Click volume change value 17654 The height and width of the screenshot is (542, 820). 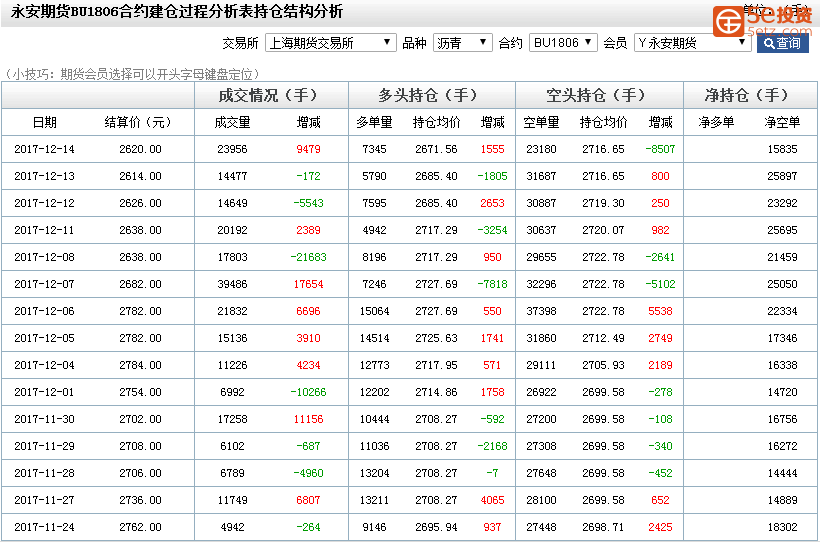(x=308, y=284)
